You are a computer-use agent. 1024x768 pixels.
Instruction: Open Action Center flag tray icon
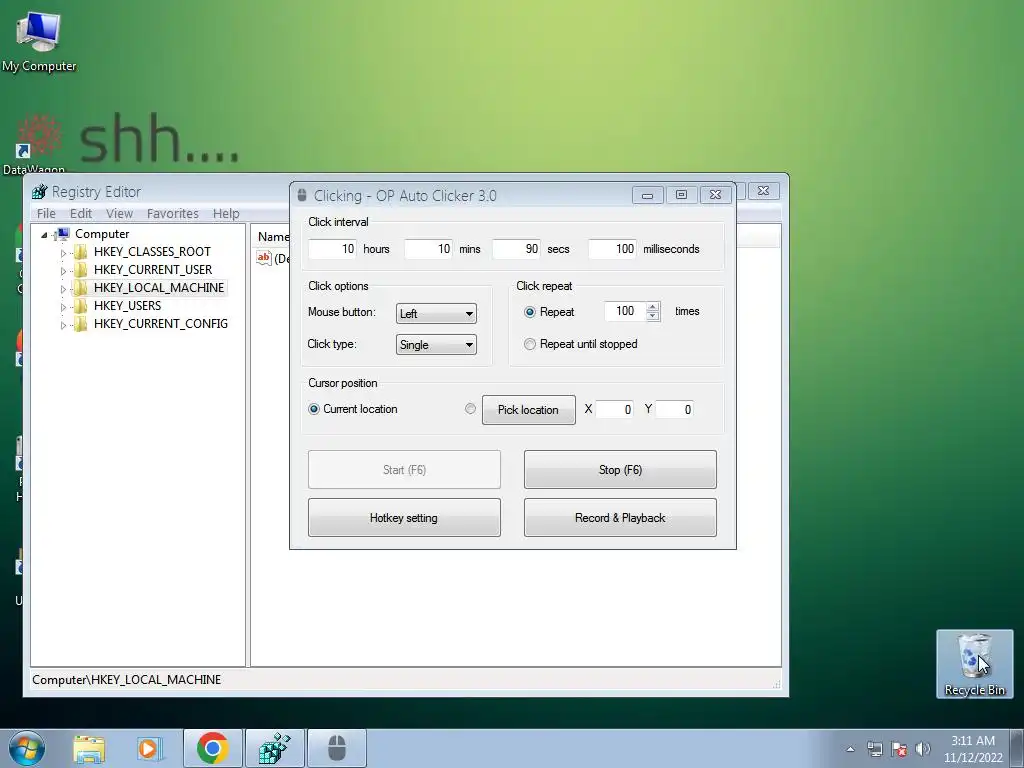(899, 749)
